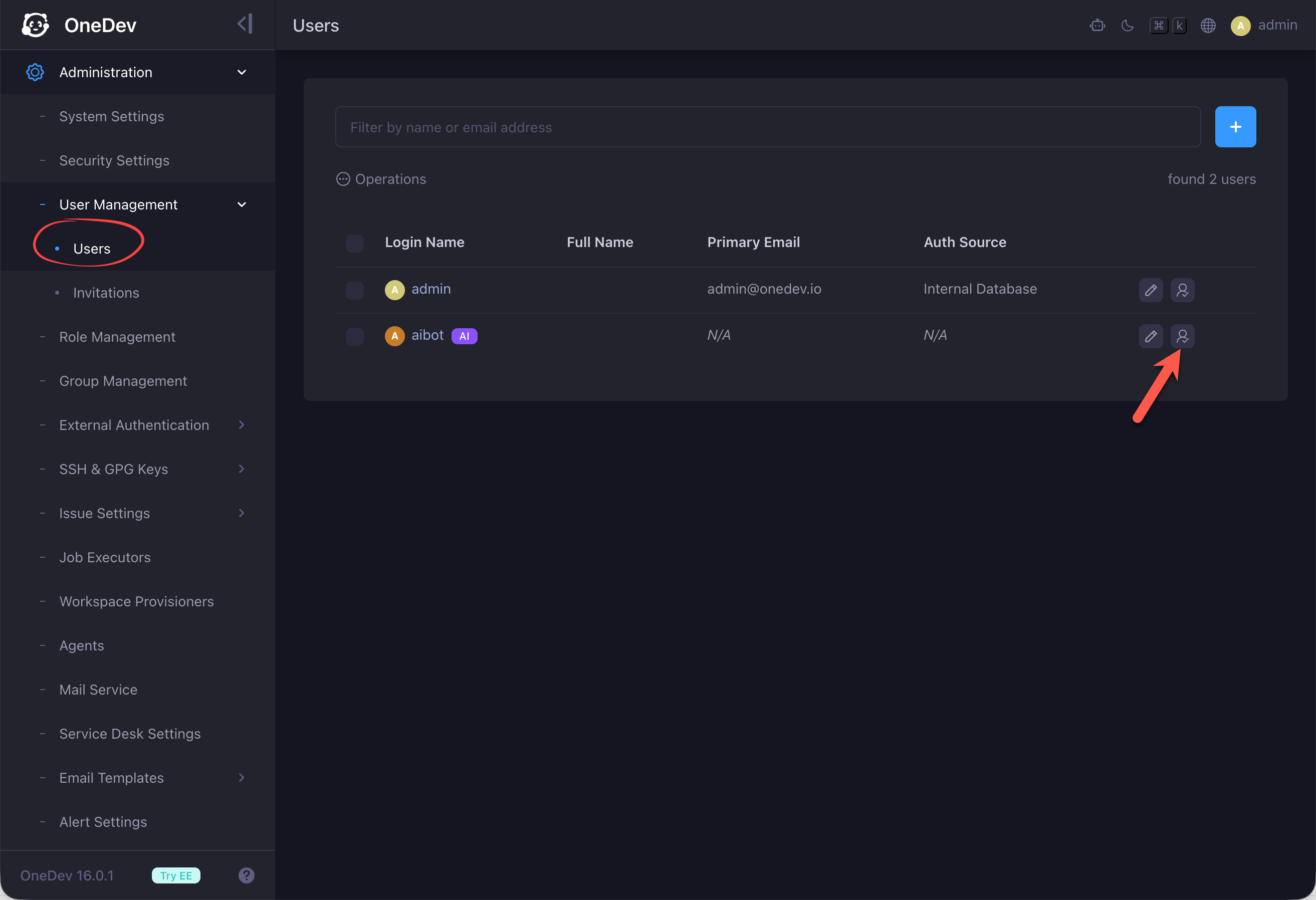The height and width of the screenshot is (900, 1316).
Task: Click impersonate user icon for aibot
Action: coord(1182,336)
